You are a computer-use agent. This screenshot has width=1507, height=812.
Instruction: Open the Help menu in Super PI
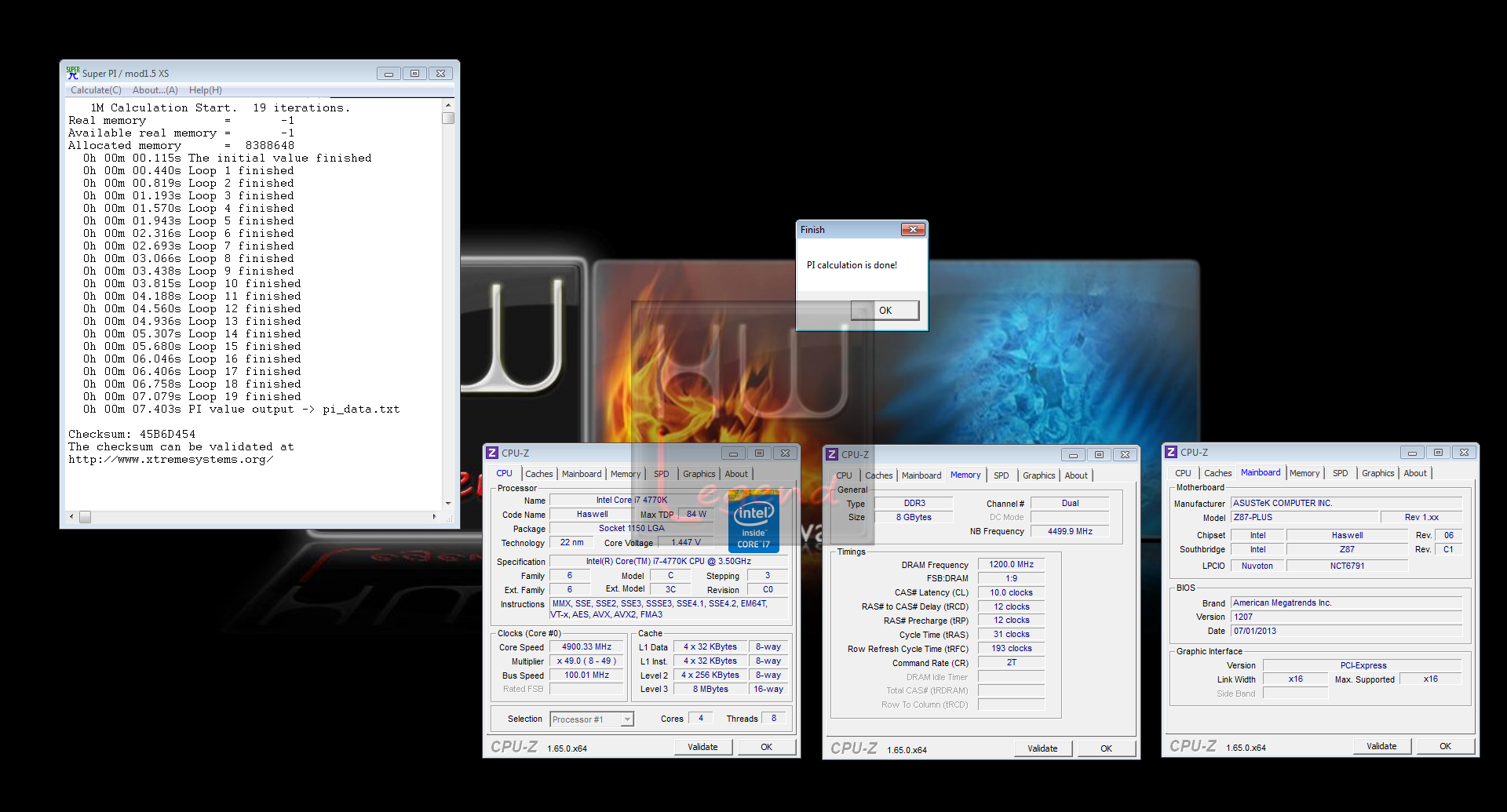pyautogui.click(x=206, y=90)
